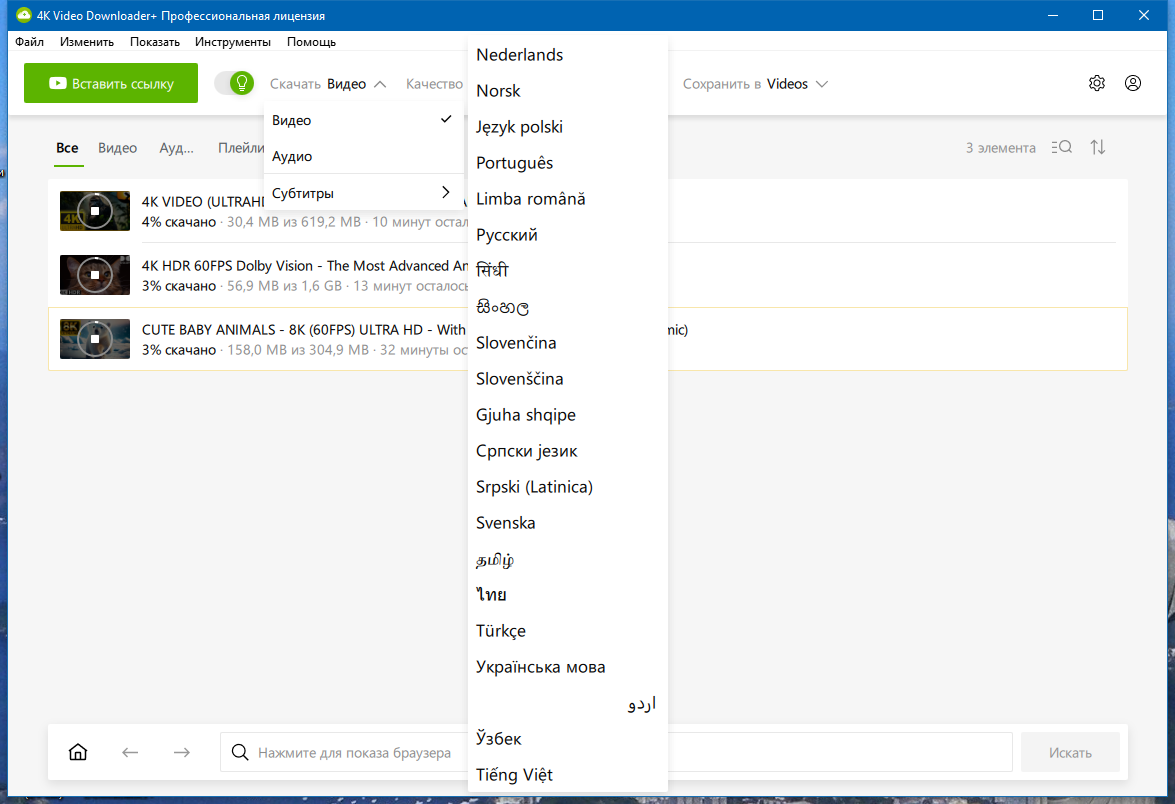Switch to the Все tab
The image size is (1175, 804).
pos(67,148)
